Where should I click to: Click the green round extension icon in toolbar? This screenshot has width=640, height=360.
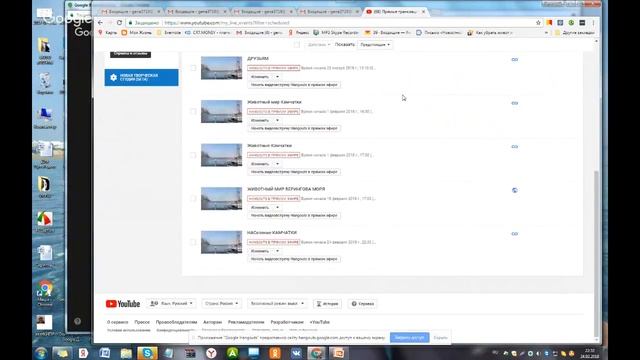pos(571,23)
